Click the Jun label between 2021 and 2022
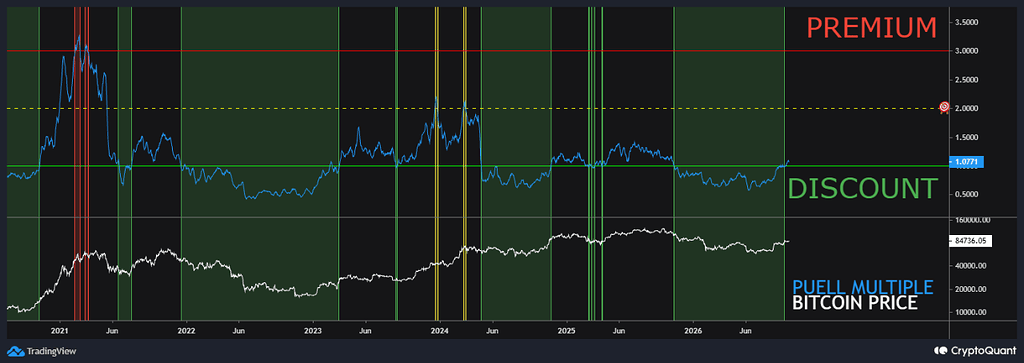 (113, 331)
